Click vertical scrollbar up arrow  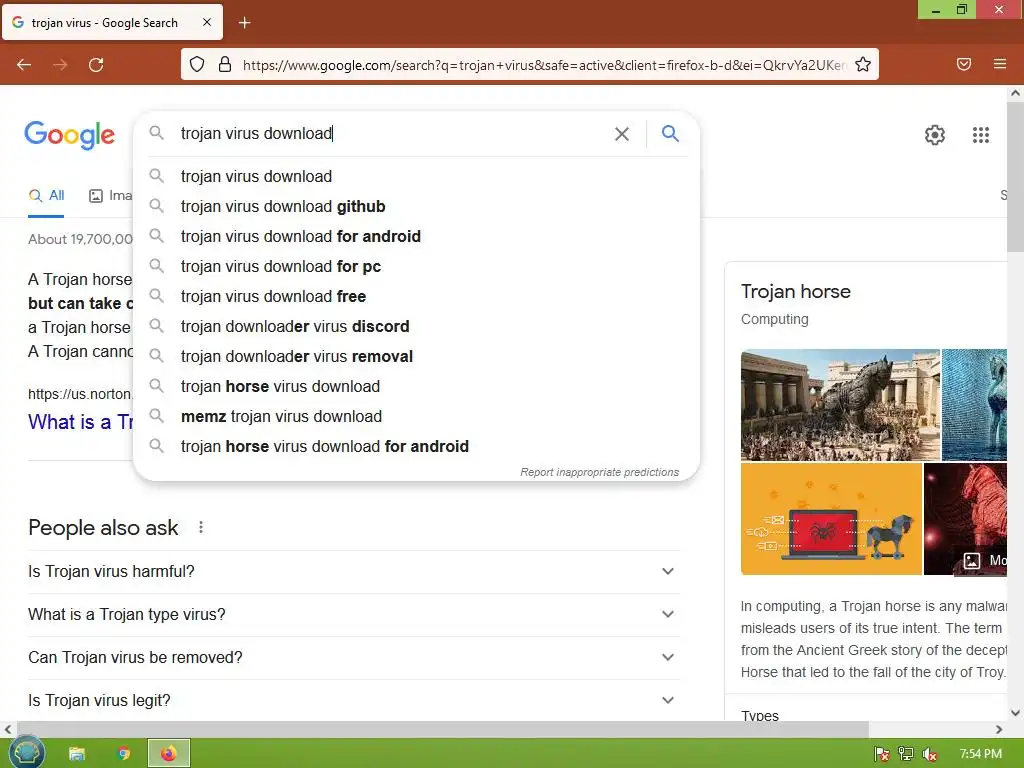pos(1016,93)
